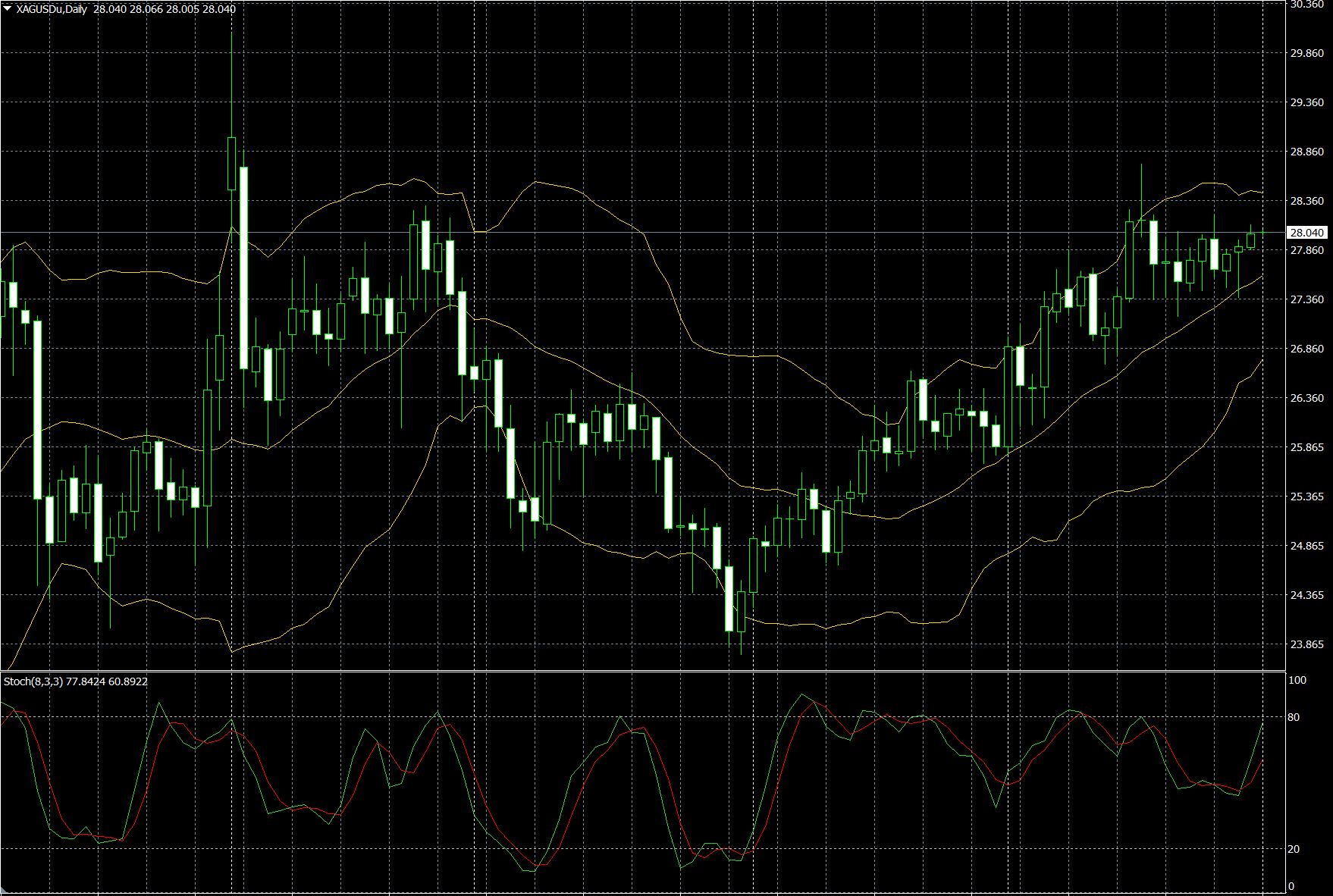Click the OHLC values 28.040 28.066 28.005 28.040
The height and width of the screenshot is (896, 1333).
point(165,9)
